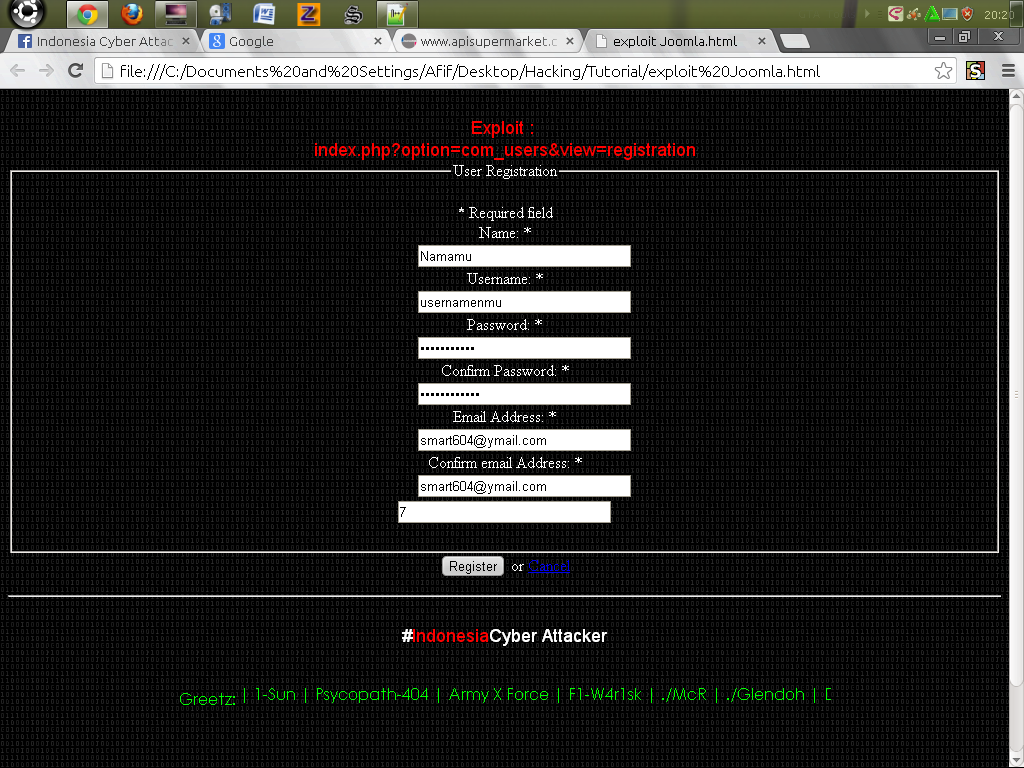Focus the Password field
This screenshot has width=1024, height=768.
(524, 348)
